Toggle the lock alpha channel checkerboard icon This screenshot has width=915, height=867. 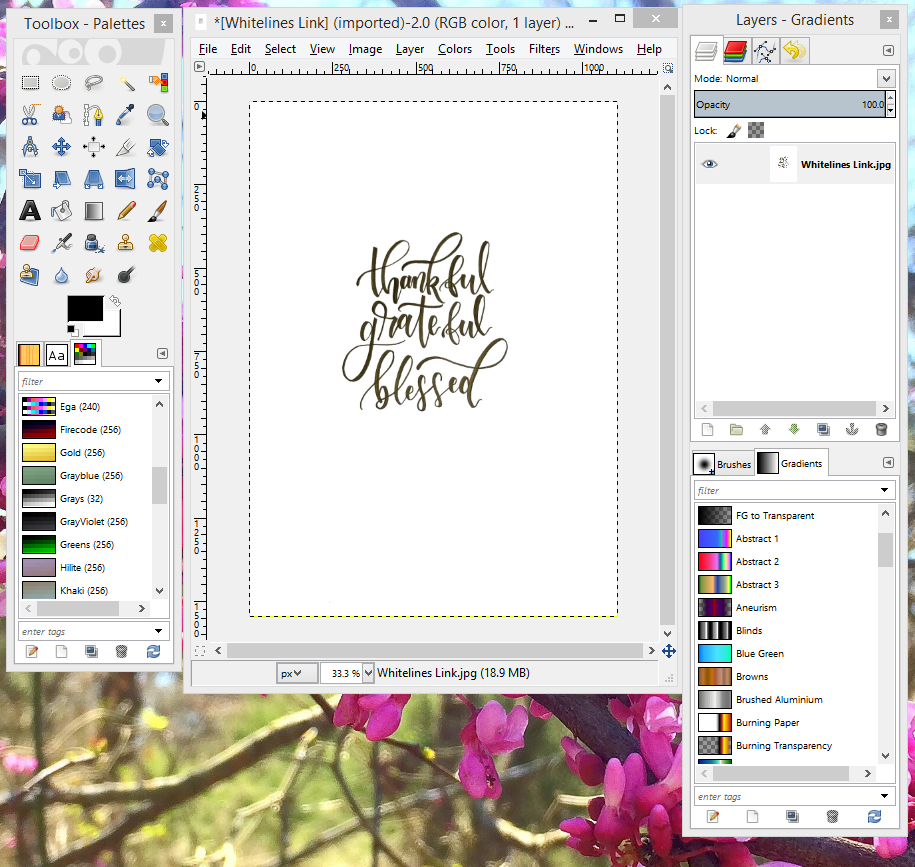point(756,131)
